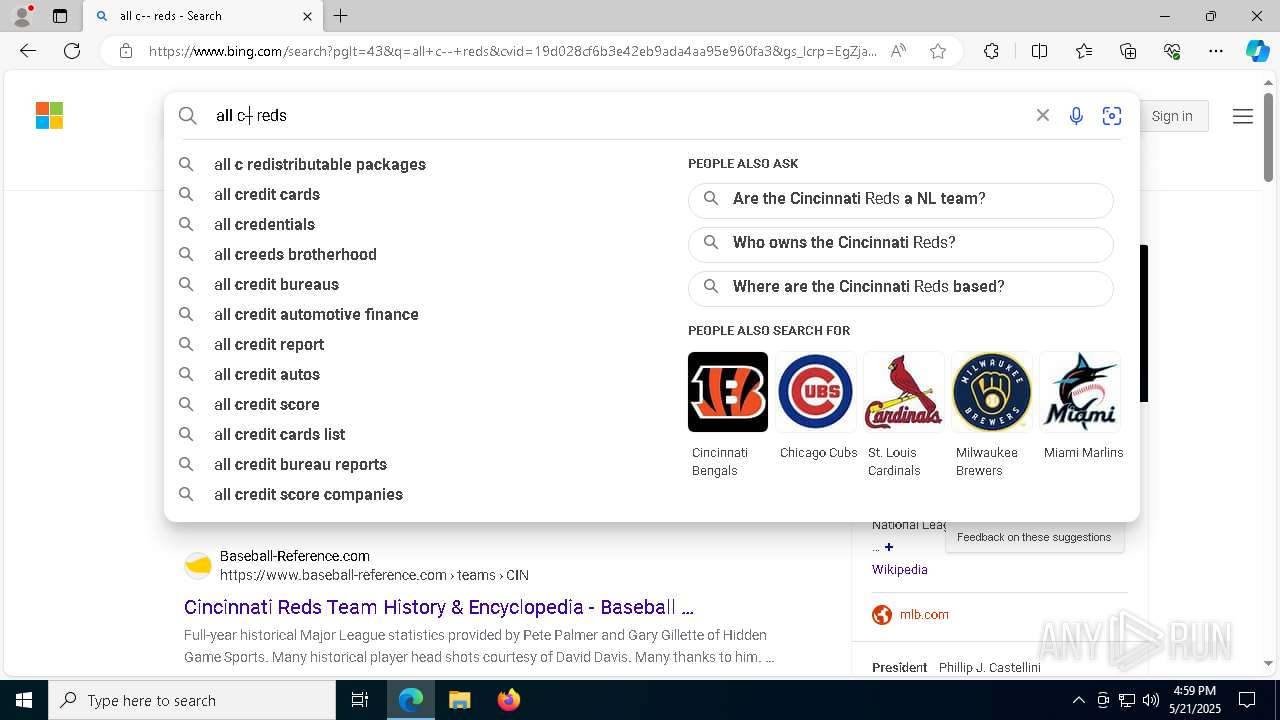Open Edge Settings and more menu

pyautogui.click(x=1216, y=51)
